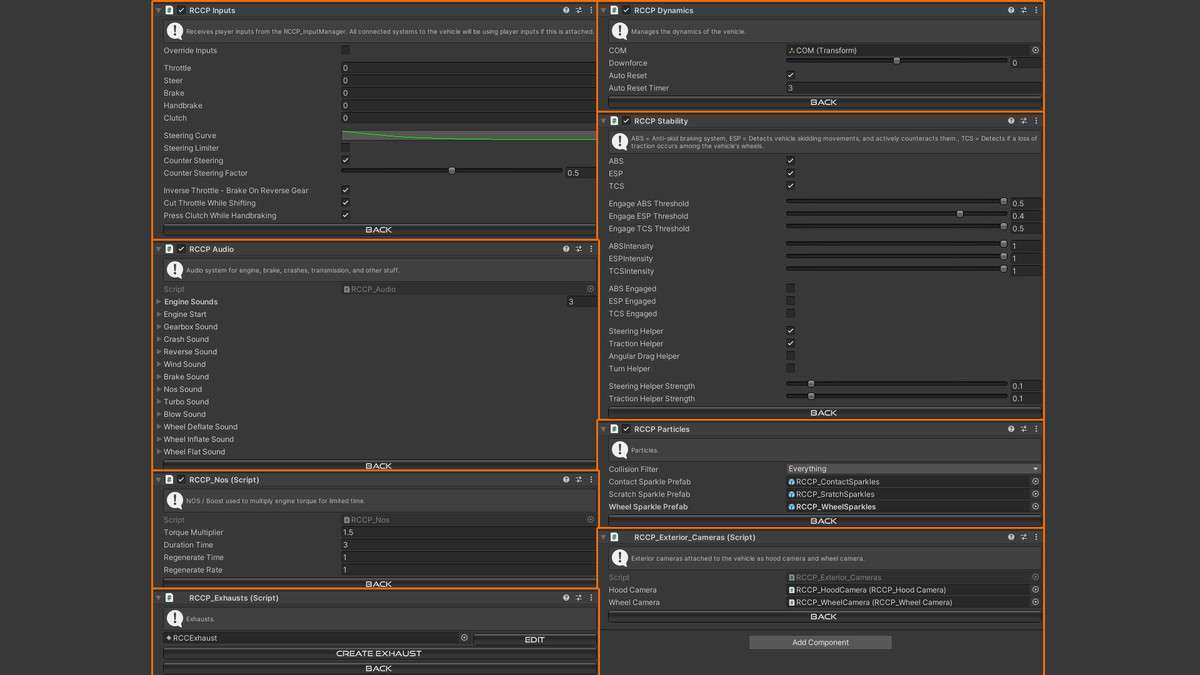Expand the Engine Start foldout
1200x675 pixels.
[159, 314]
